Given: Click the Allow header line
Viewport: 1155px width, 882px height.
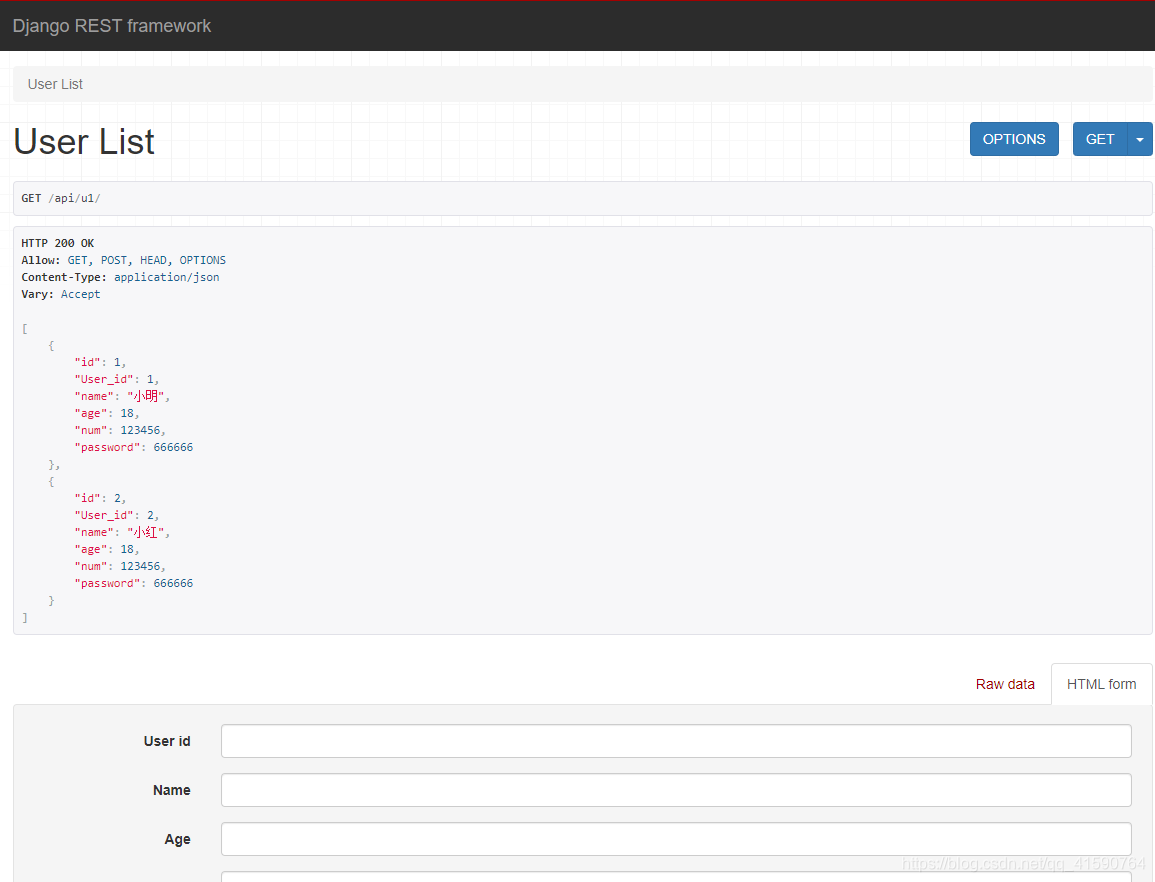Looking at the screenshot, I should tap(123, 260).
